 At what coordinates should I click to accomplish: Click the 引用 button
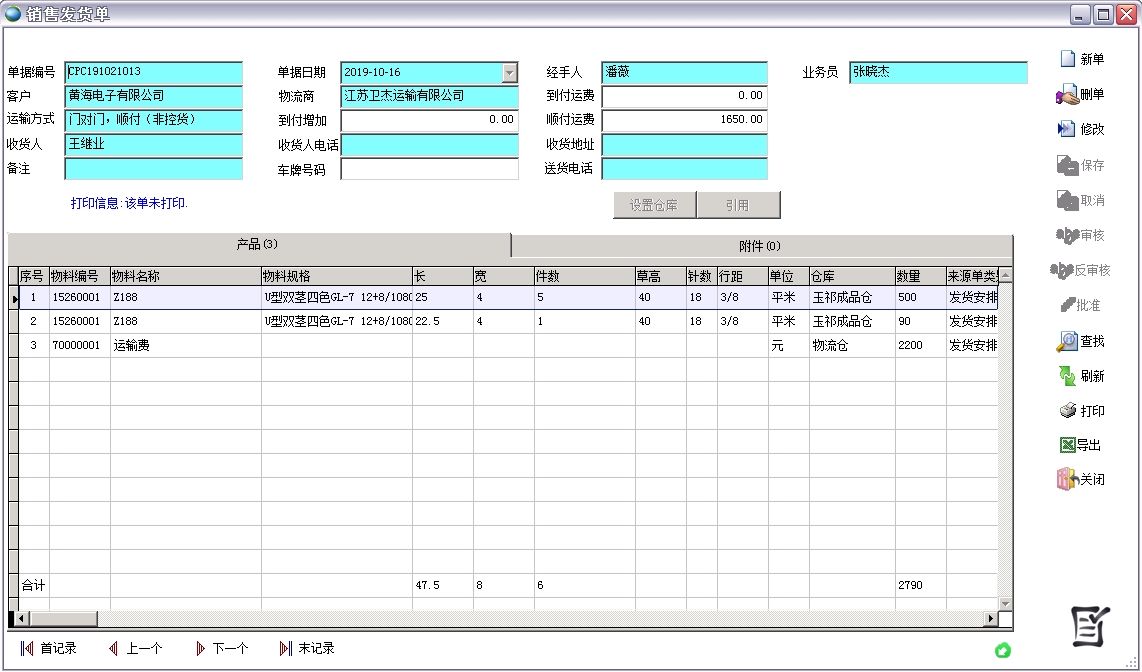740,204
